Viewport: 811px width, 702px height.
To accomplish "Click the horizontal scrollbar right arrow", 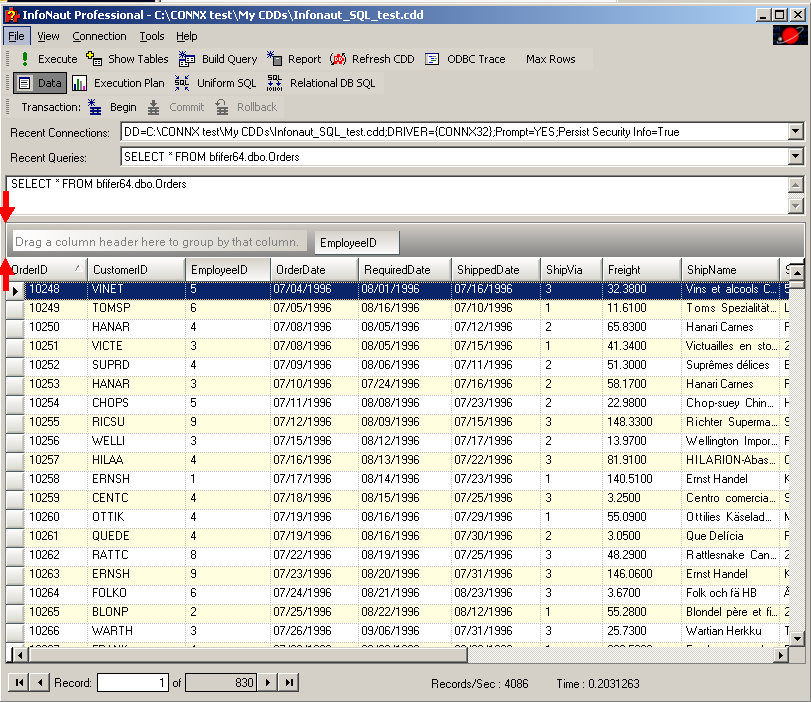I will pyautogui.click(x=781, y=654).
